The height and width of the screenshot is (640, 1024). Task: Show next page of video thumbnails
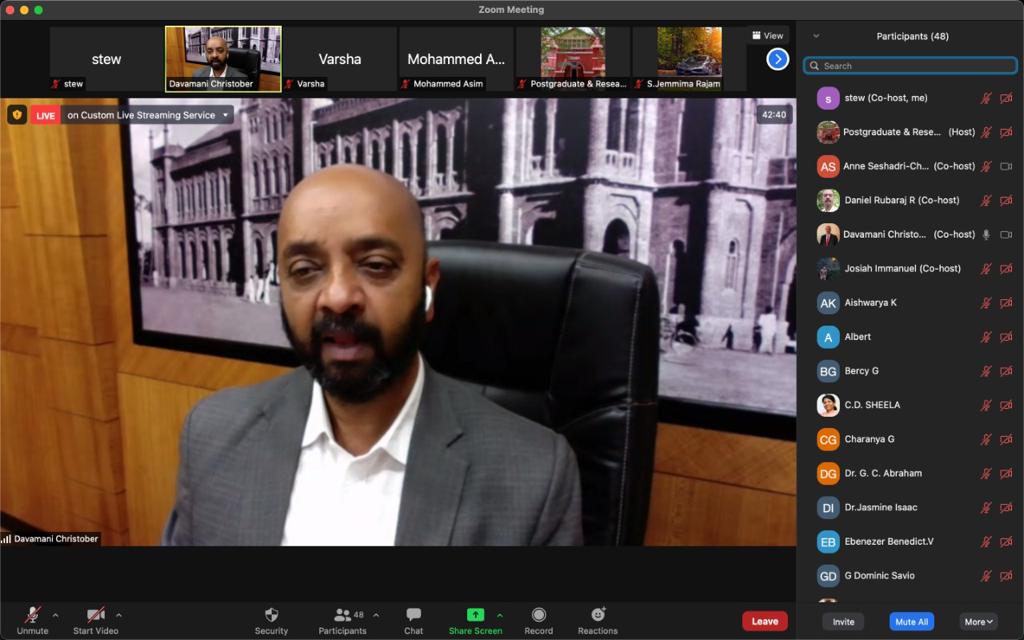point(777,59)
